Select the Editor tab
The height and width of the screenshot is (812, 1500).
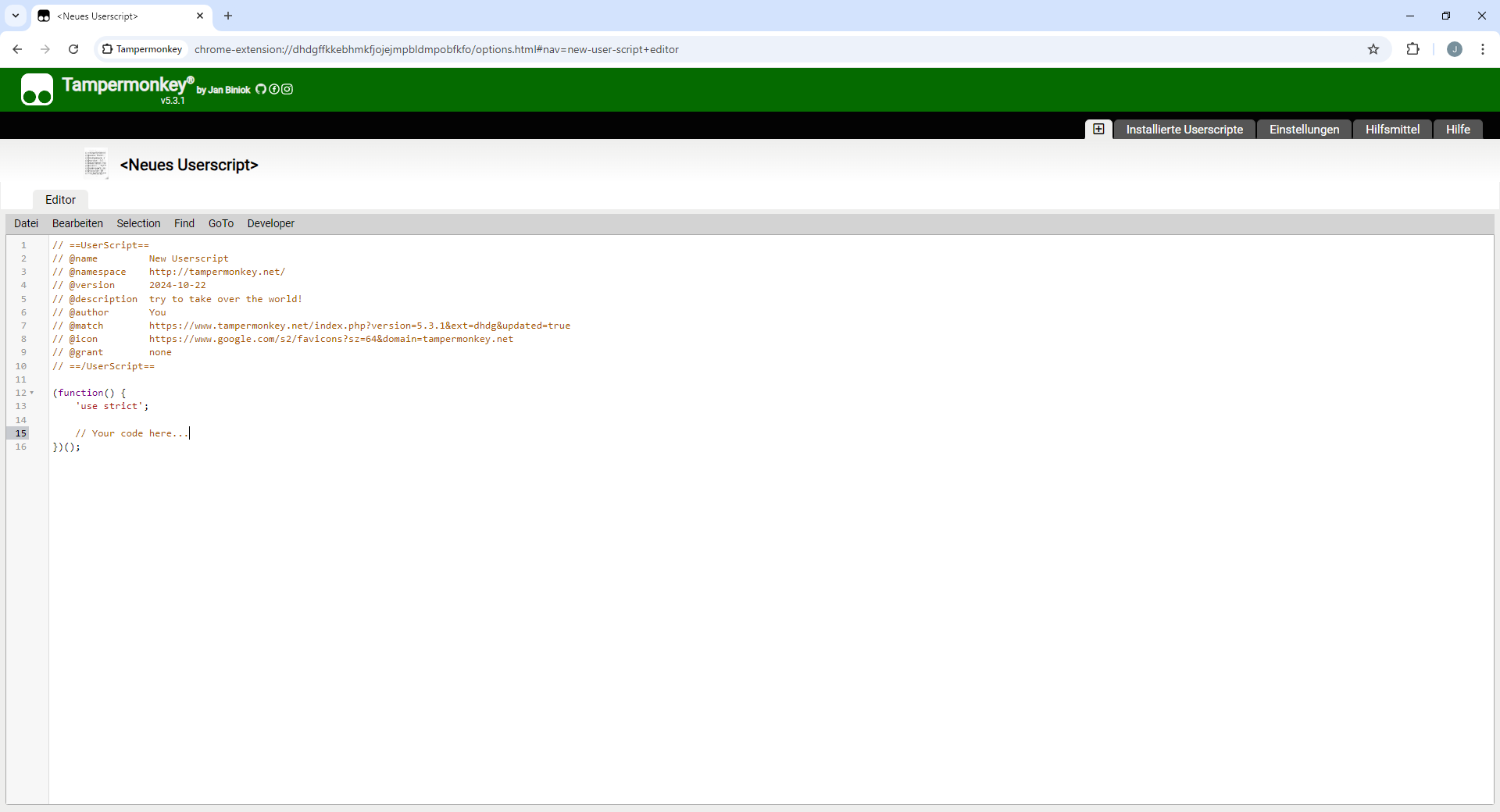(60, 200)
